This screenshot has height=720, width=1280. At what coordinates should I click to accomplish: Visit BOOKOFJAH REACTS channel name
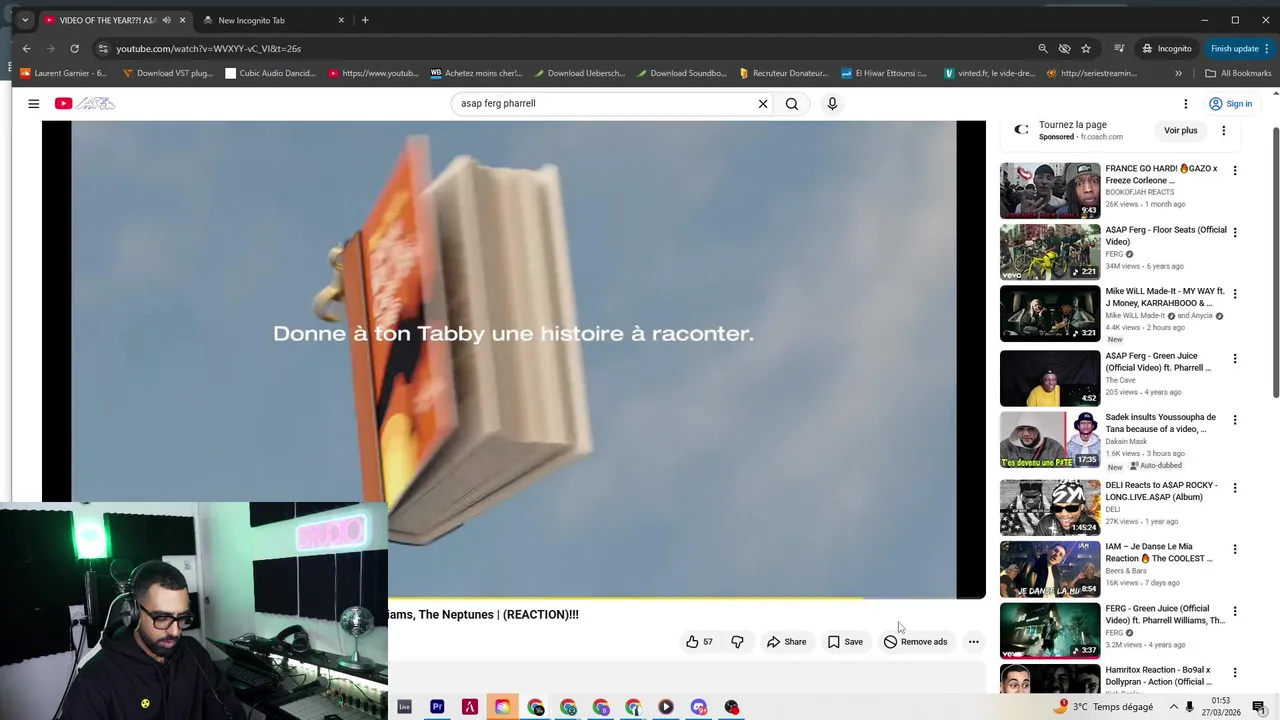pos(1140,192)
